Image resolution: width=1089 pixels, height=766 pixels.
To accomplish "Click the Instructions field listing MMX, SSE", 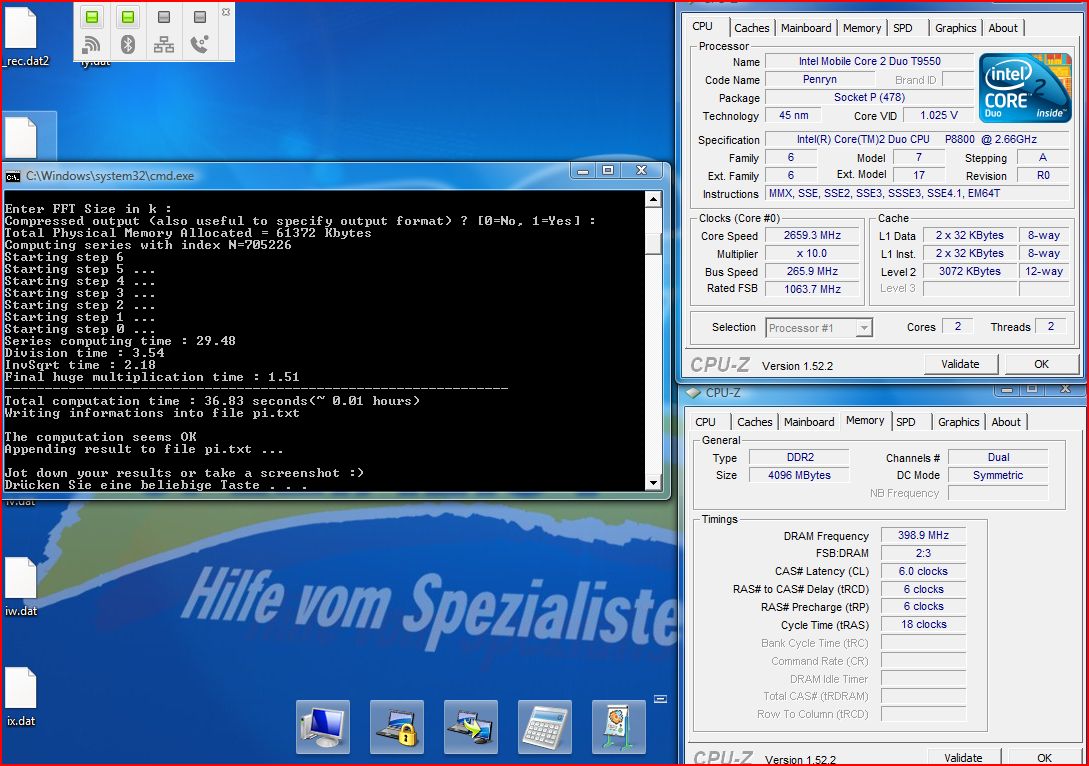I will click(917, 193).
